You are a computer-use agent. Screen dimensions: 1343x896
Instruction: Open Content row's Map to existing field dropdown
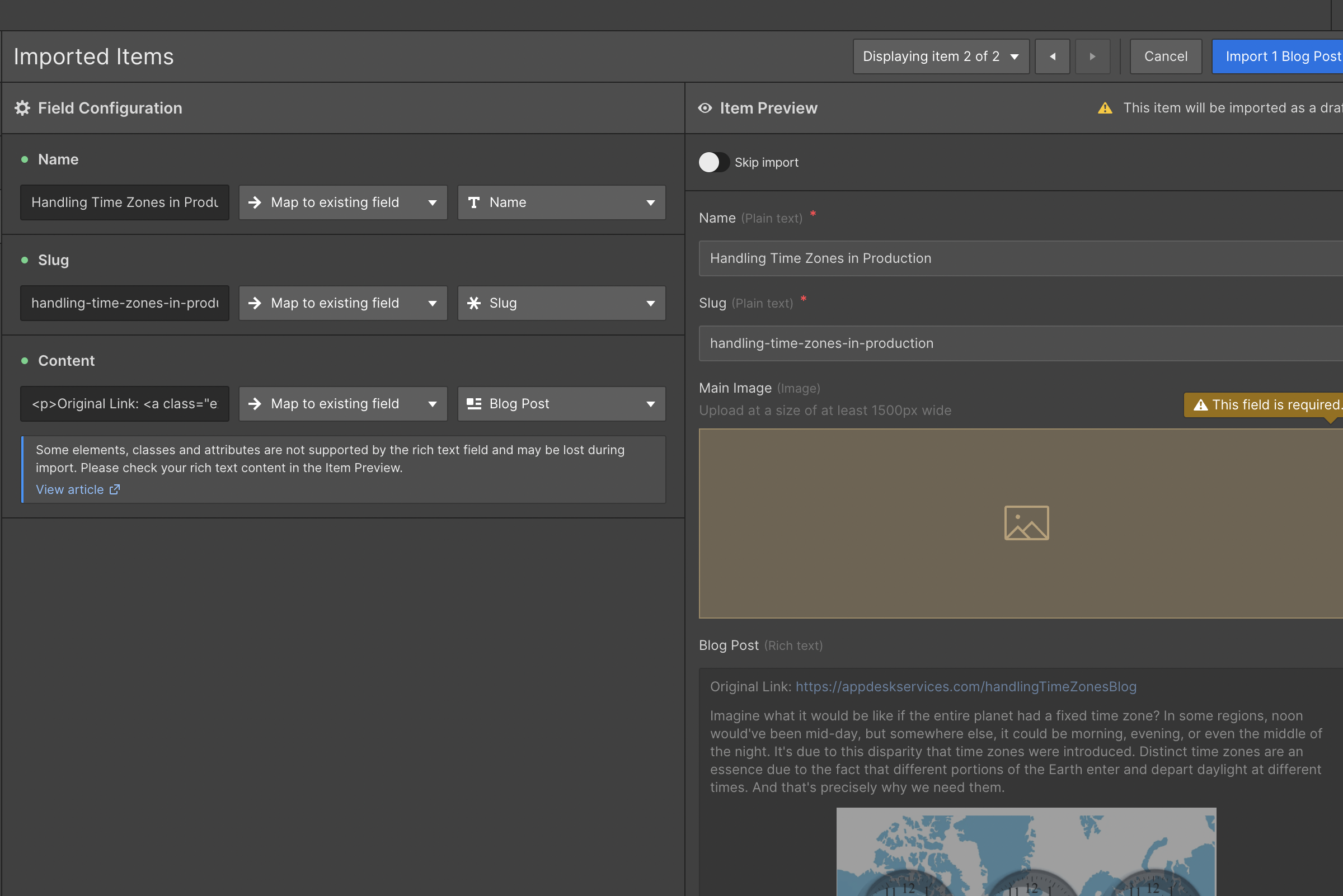coord(342,403)
